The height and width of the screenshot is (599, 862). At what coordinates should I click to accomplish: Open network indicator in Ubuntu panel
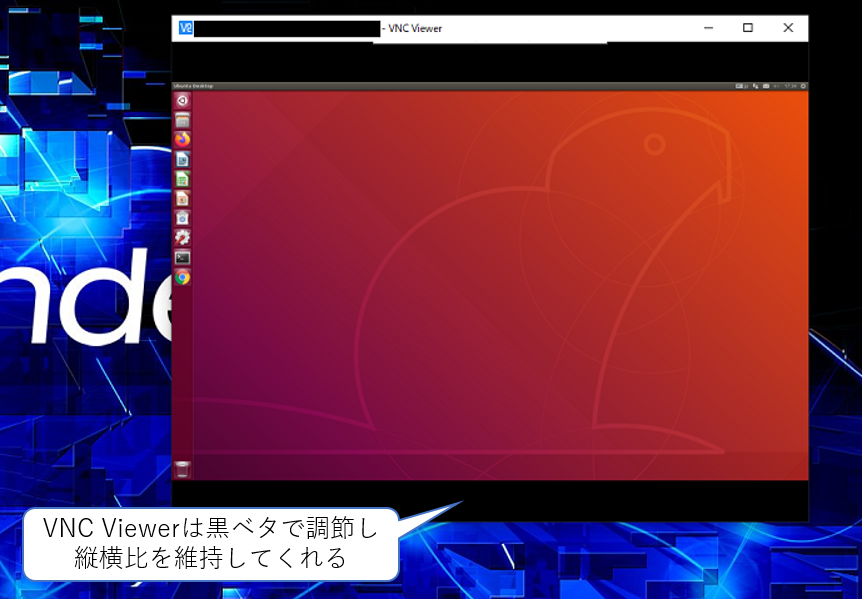click(756, 86)
